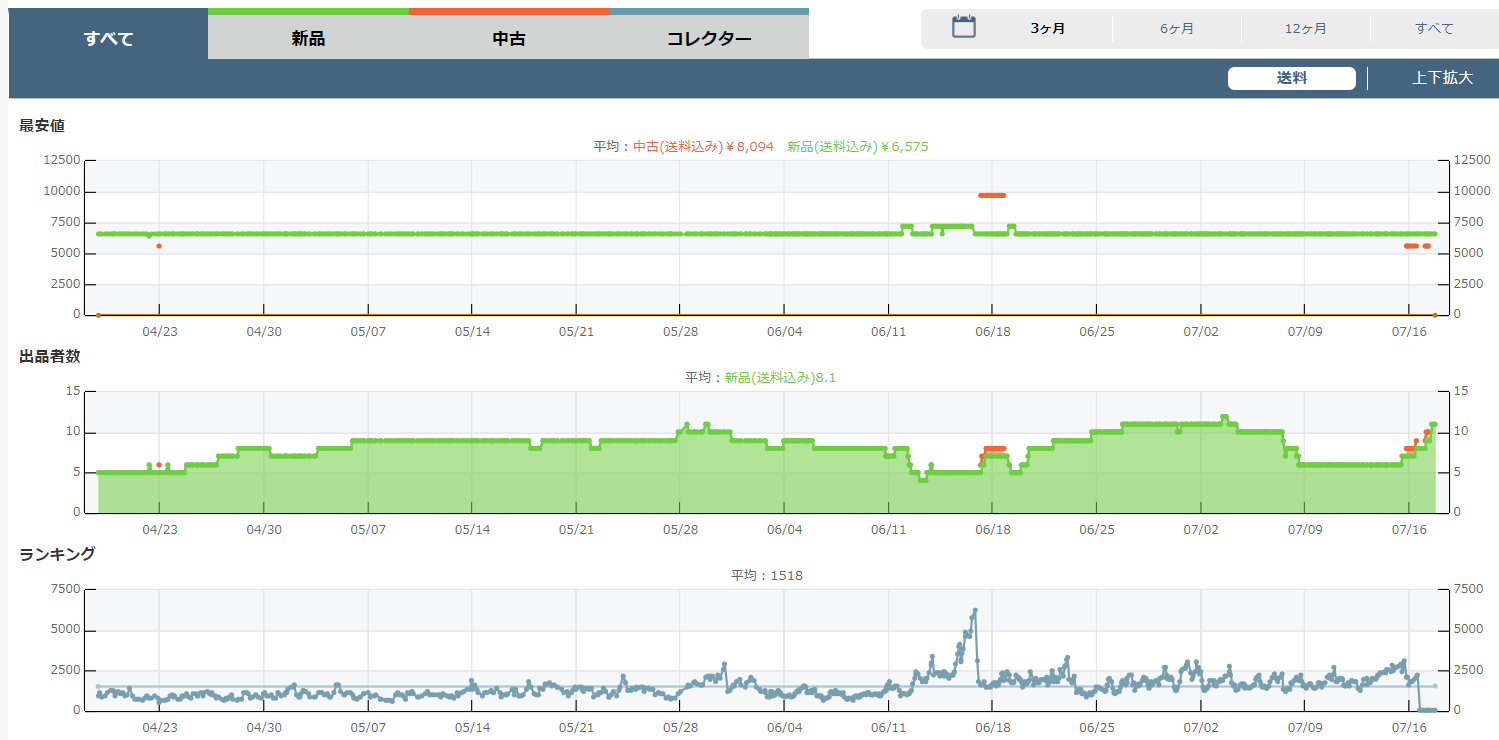Click the calendar icon
Image resolution: width=1499 pixels, height=740 pixels.
point(963,27)
